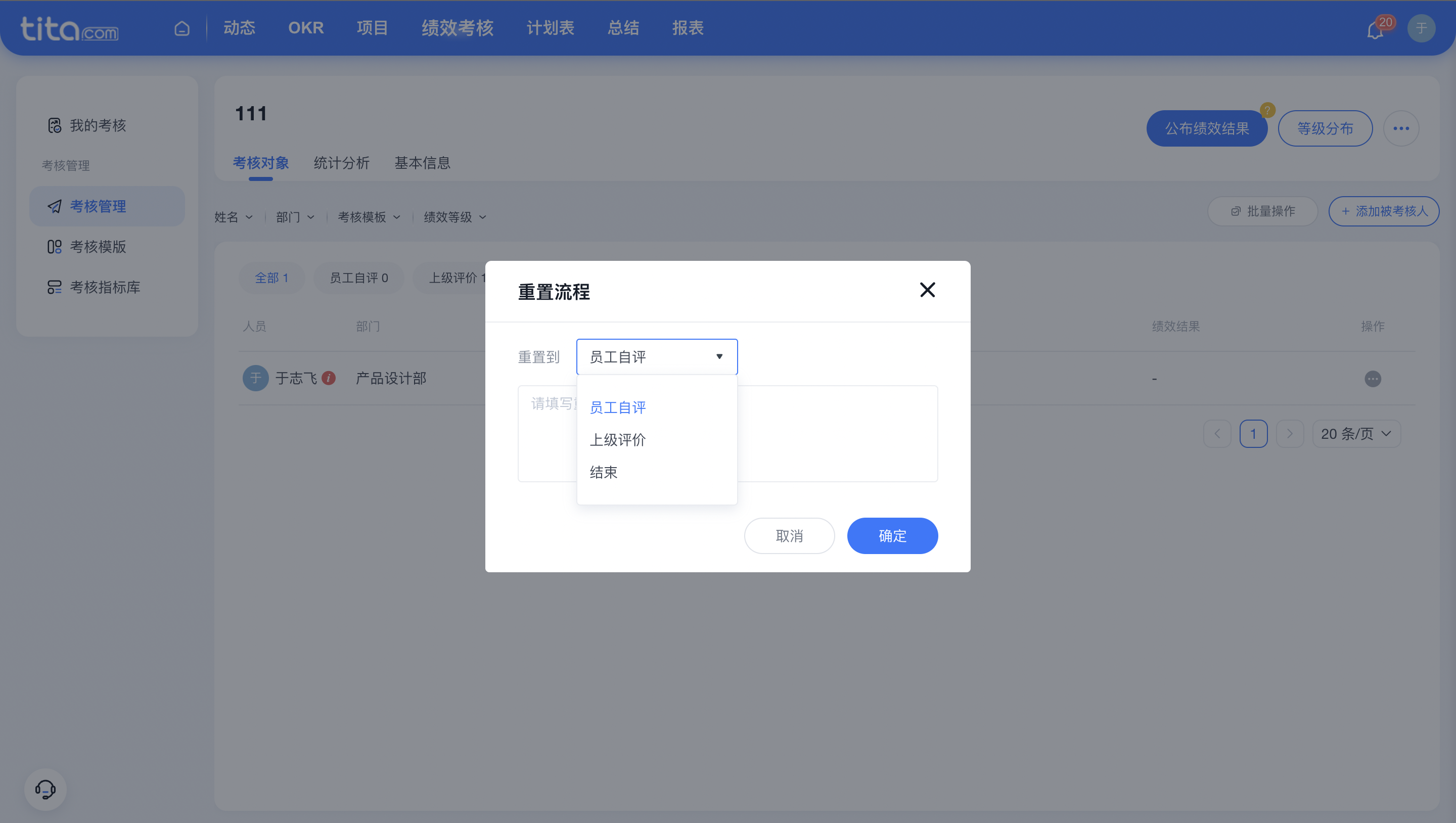Viewport: 1456px width, 823px height.
Task: Filter by 员工自评 0 pill
Action: (358, 278)
